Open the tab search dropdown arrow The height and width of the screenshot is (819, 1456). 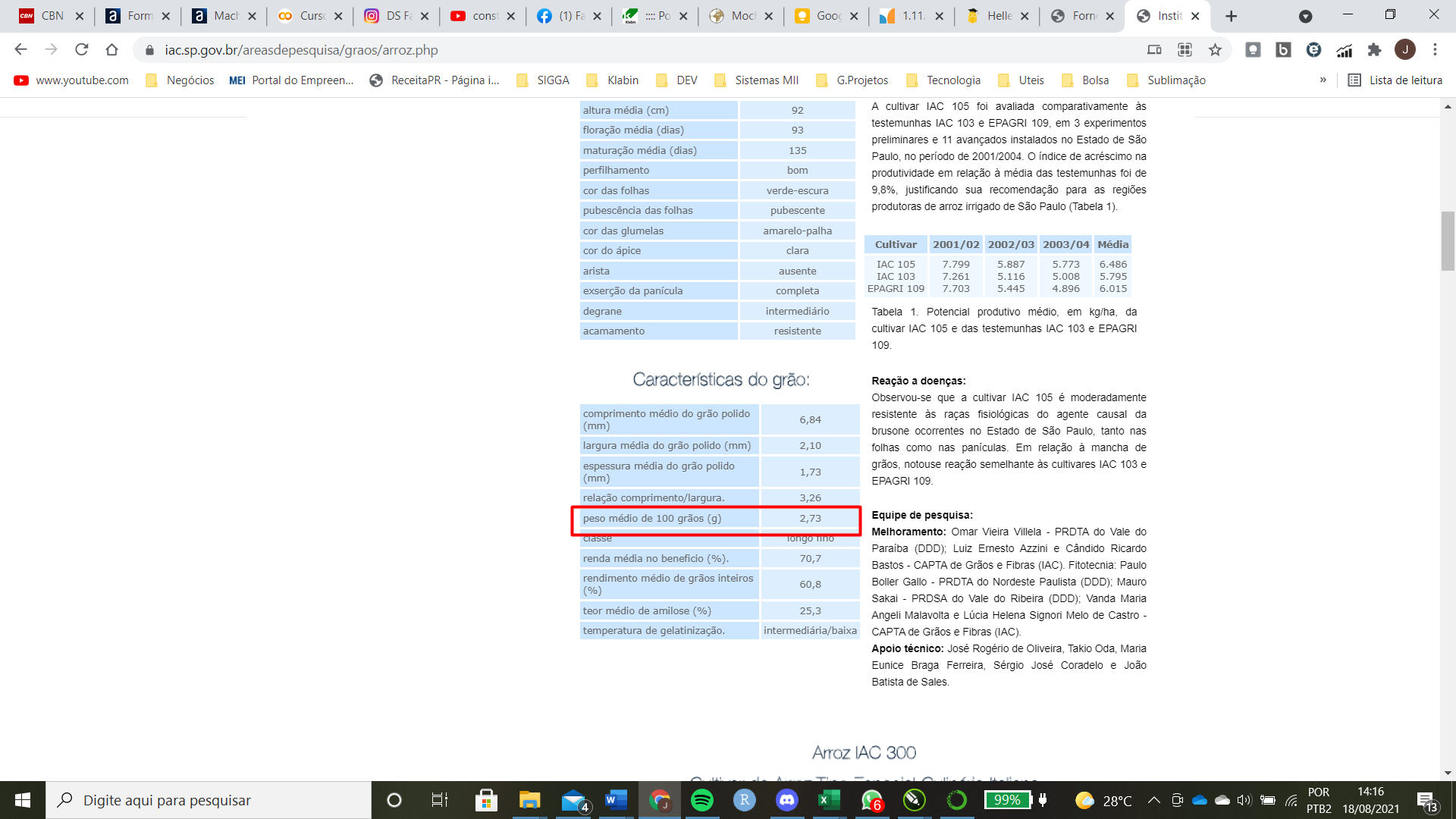1305,16
